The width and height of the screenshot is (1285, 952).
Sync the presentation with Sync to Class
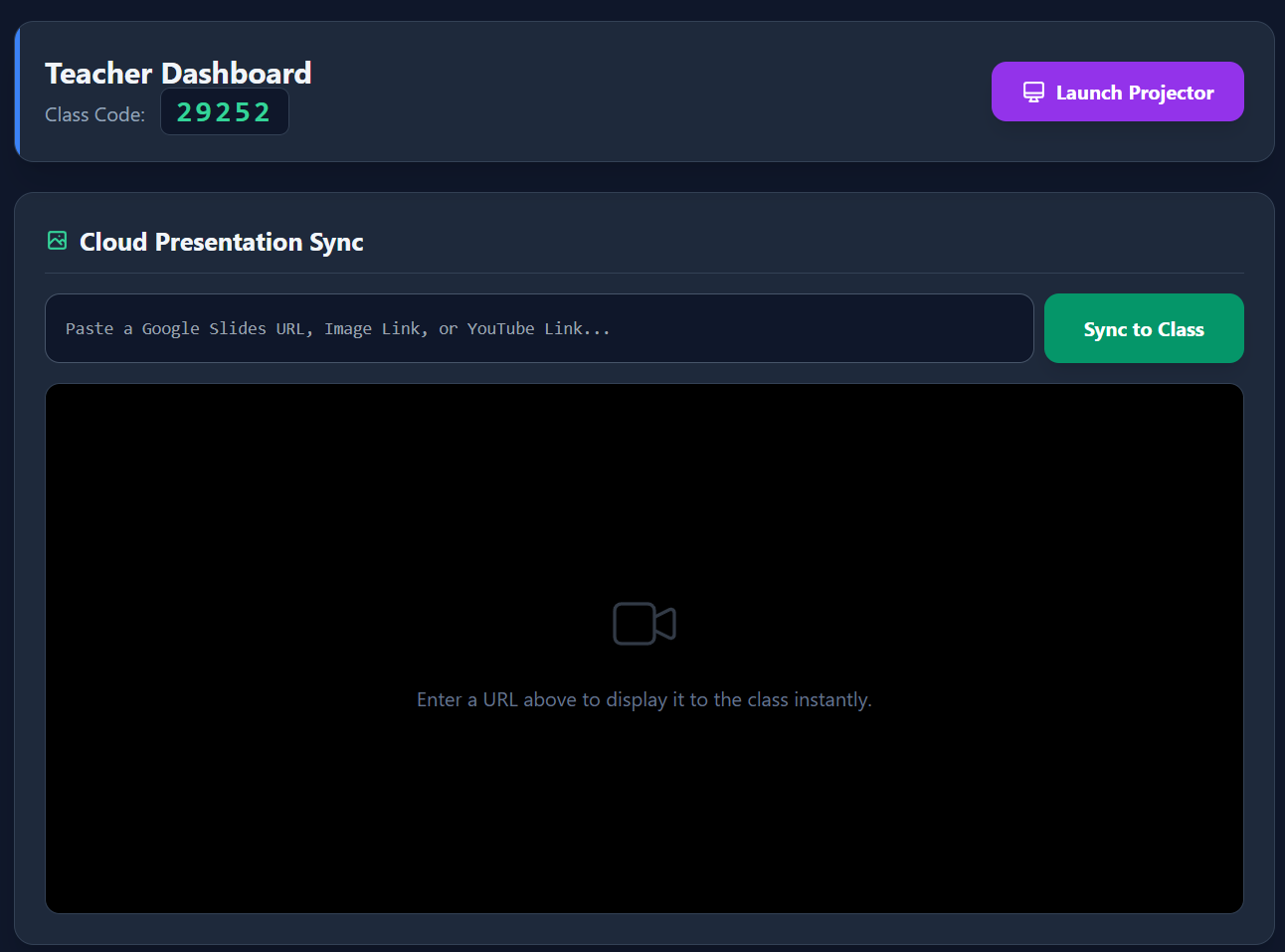click(1144, 328)
